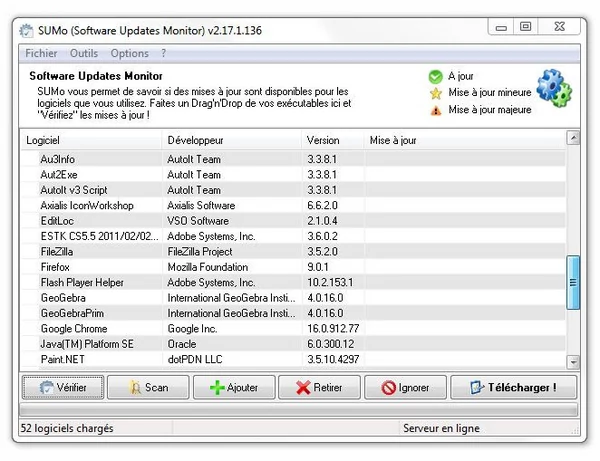Select the Java(TM) Platform SE row
Viewport: 600px width, 461px height.
pyautogui.click(x=293, y=344)
